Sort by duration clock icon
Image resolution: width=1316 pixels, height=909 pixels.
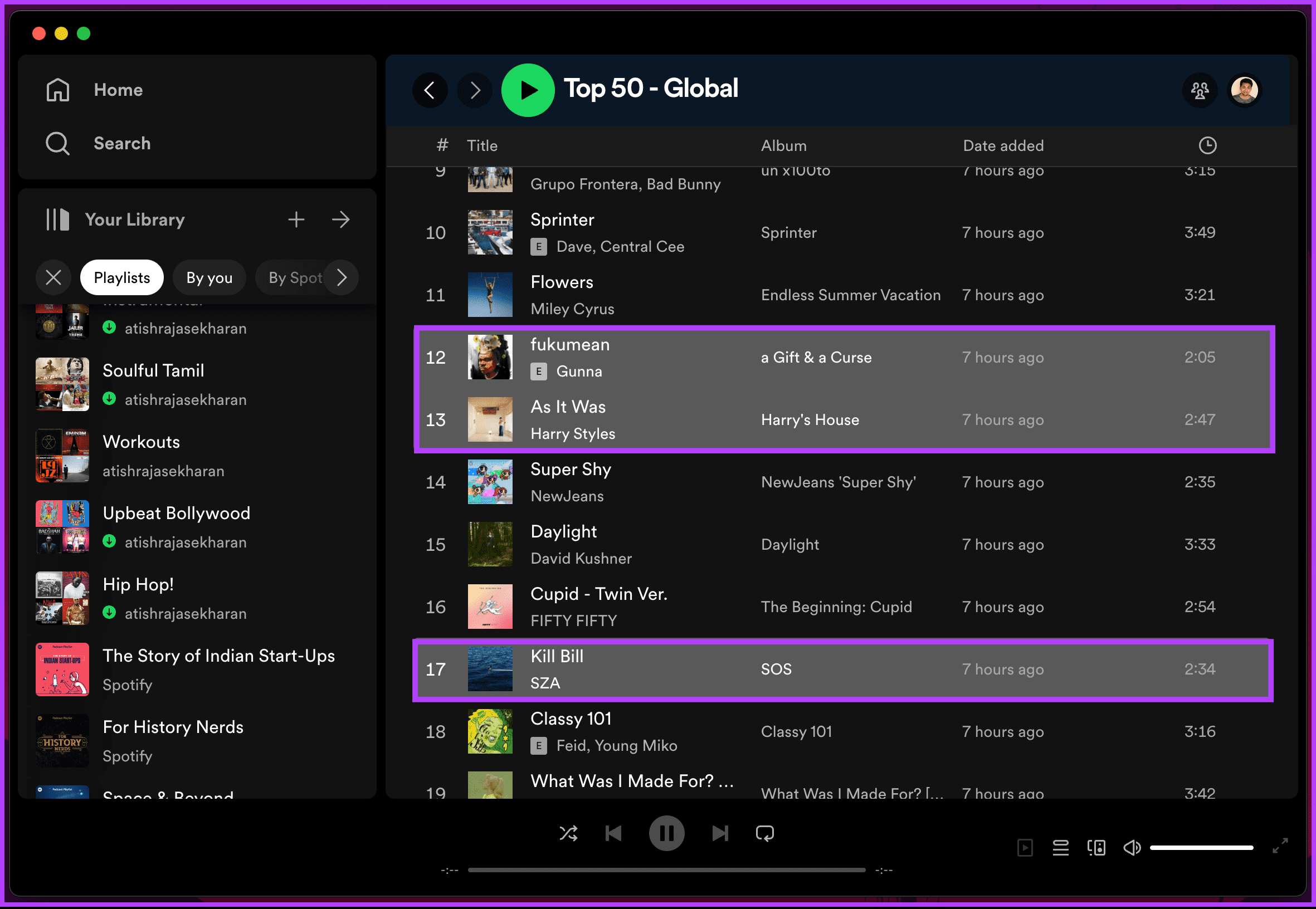tap(1207, 146)
